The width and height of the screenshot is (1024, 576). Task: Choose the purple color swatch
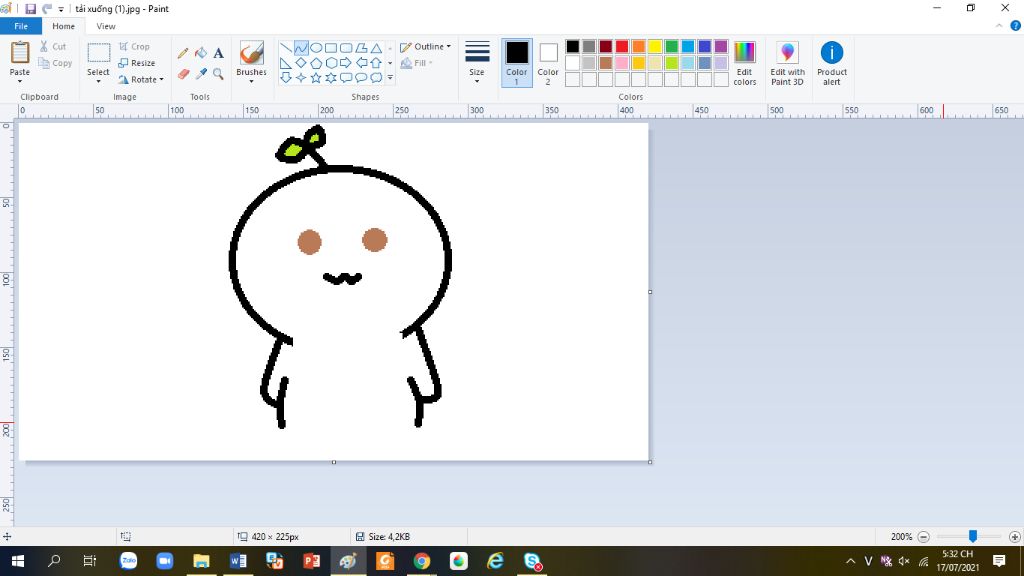[721, 46]
